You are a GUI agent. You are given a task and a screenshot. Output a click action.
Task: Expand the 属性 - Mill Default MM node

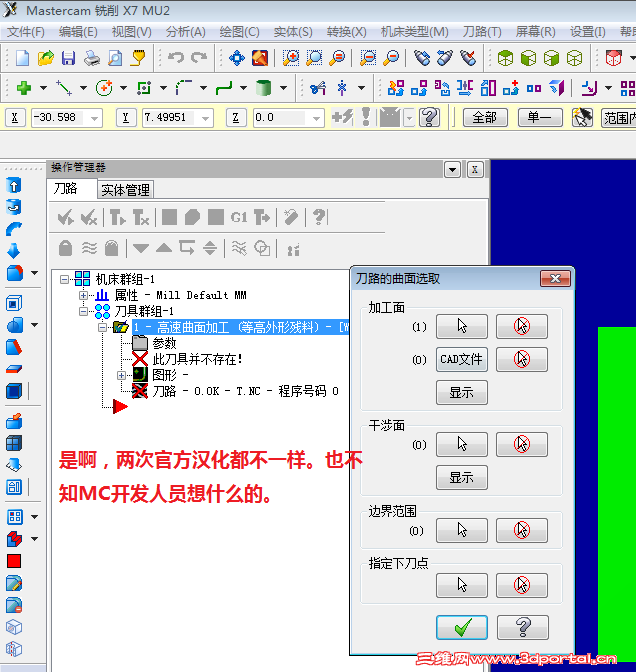click(x=83, y=295)
